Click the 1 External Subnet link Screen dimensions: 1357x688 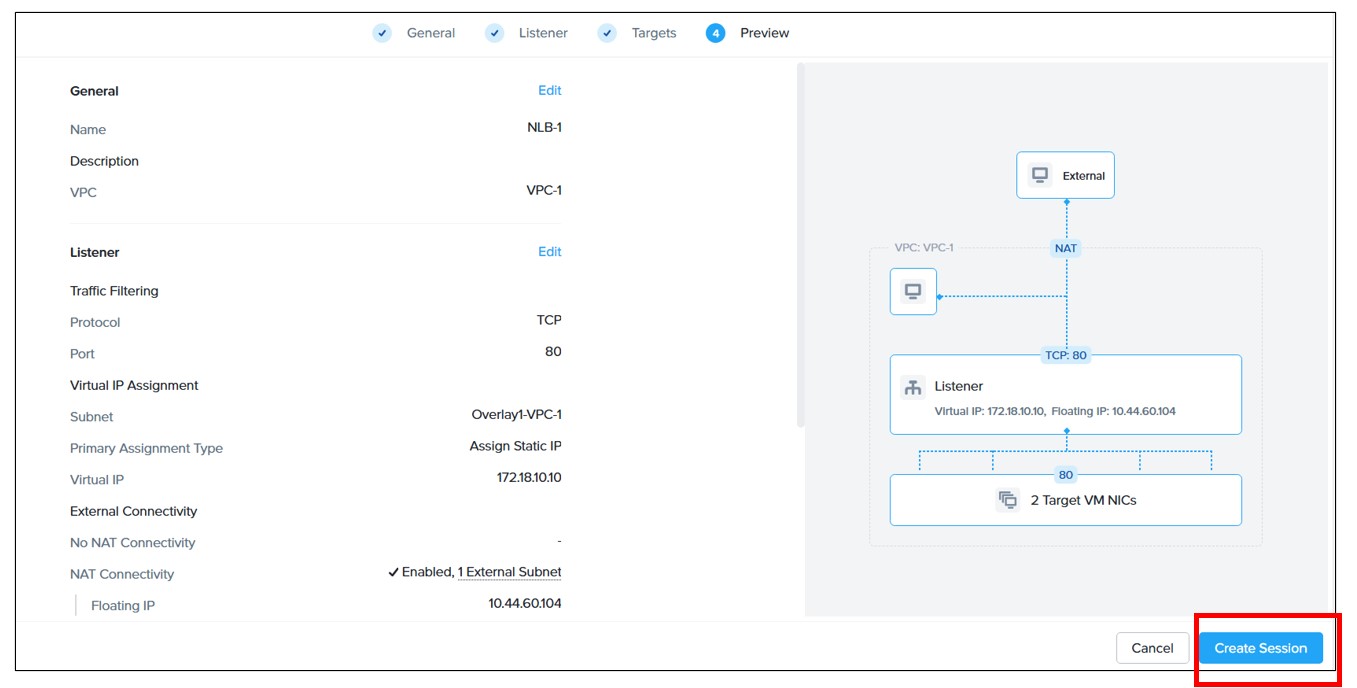coord(509,573)
